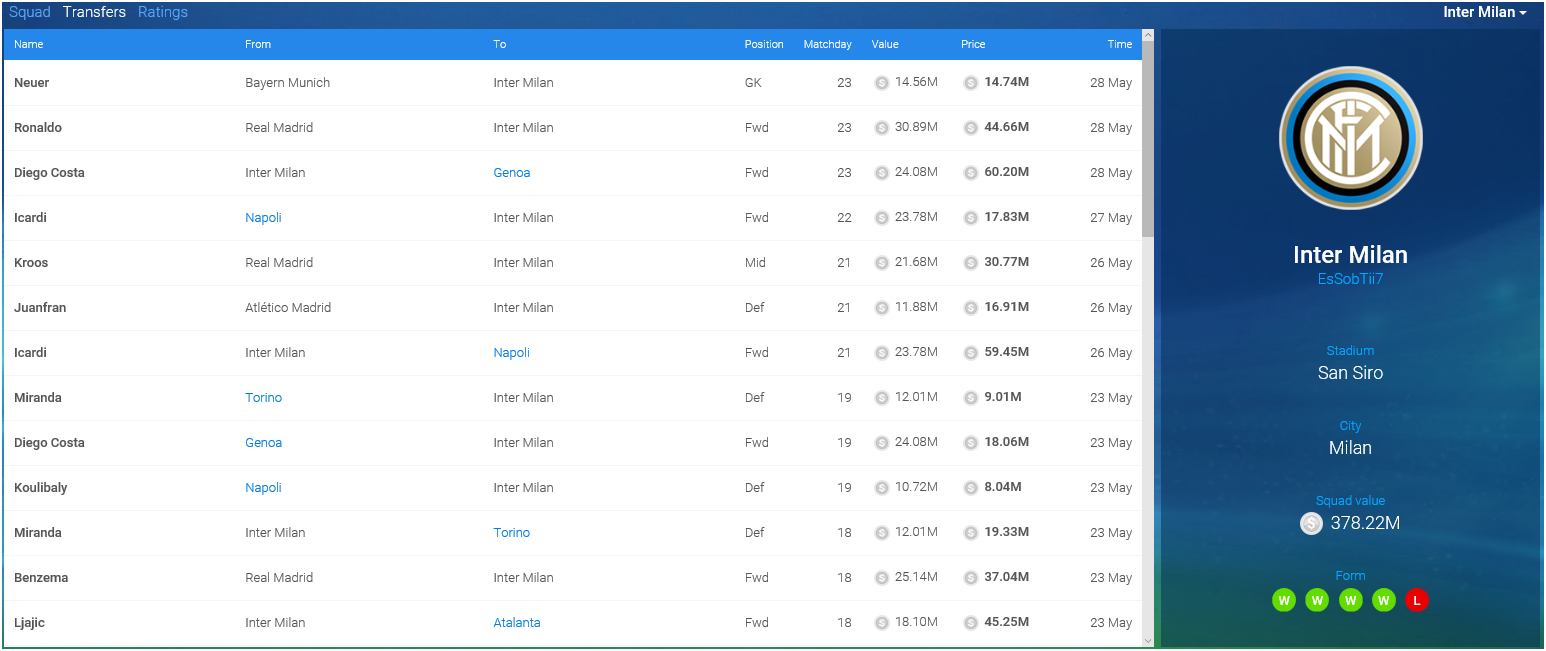The image size is (1546, 651).
Task: Switch to the Ratings tab
Action: pyautogui.click(x=163, y=12)
